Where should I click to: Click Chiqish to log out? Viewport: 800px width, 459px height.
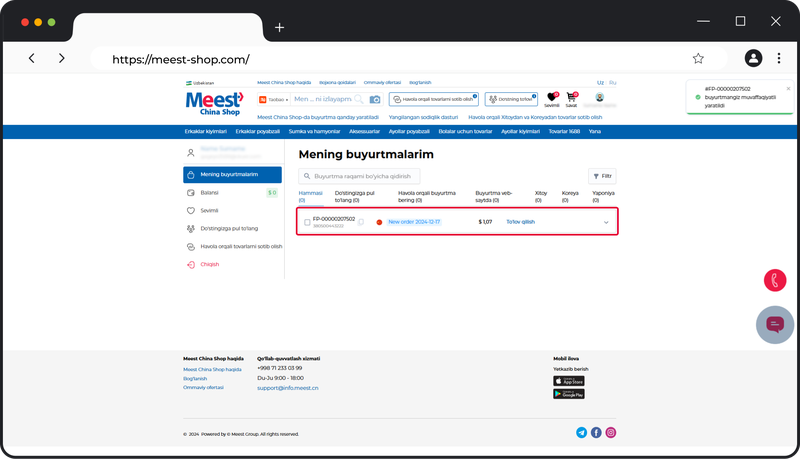pos(210,265)
